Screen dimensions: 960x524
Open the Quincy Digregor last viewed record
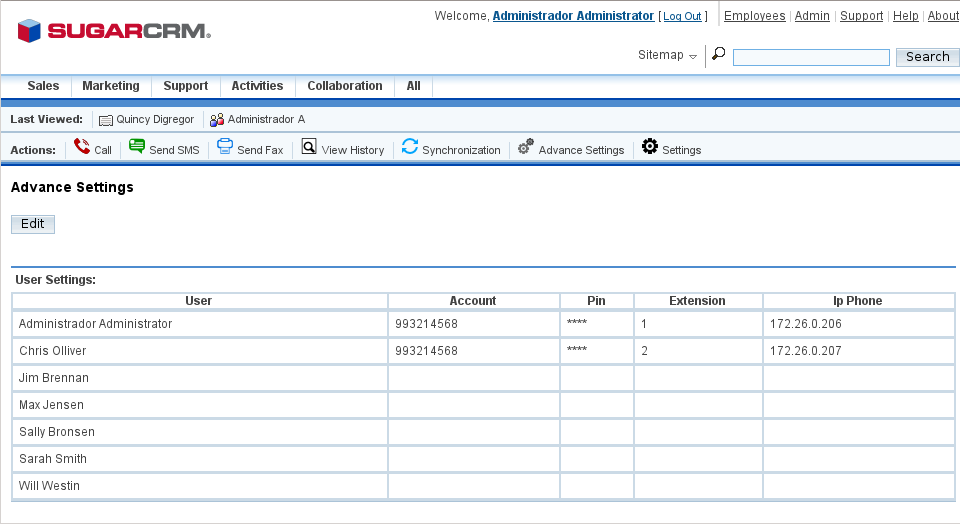(x=154, y=119)
